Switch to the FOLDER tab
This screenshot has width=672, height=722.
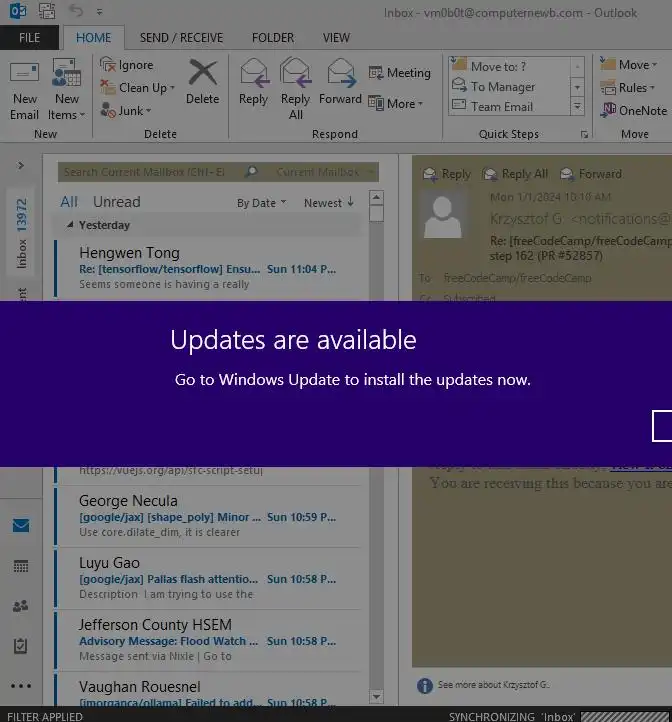pyautogui.click(x=273, y=38)
